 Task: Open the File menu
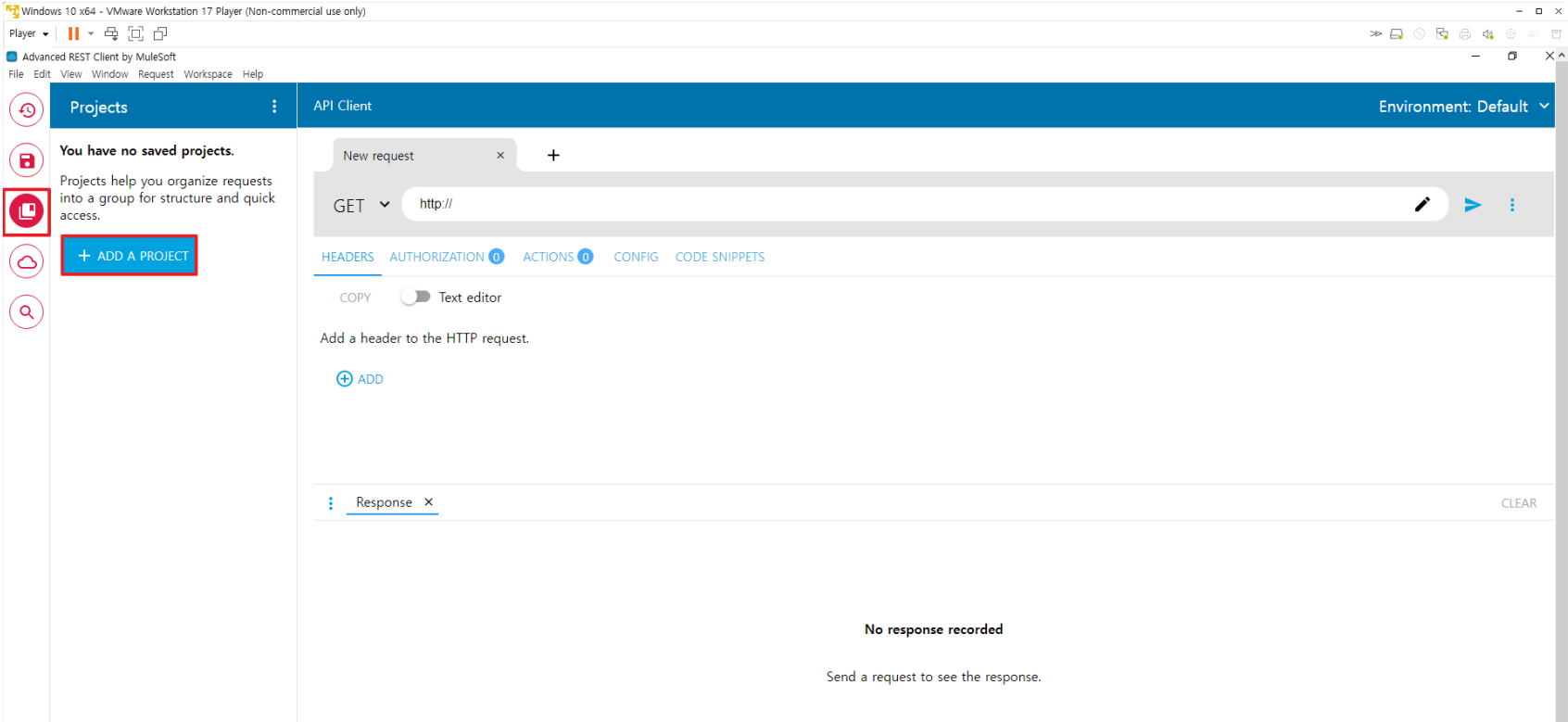tap(16, 74)
